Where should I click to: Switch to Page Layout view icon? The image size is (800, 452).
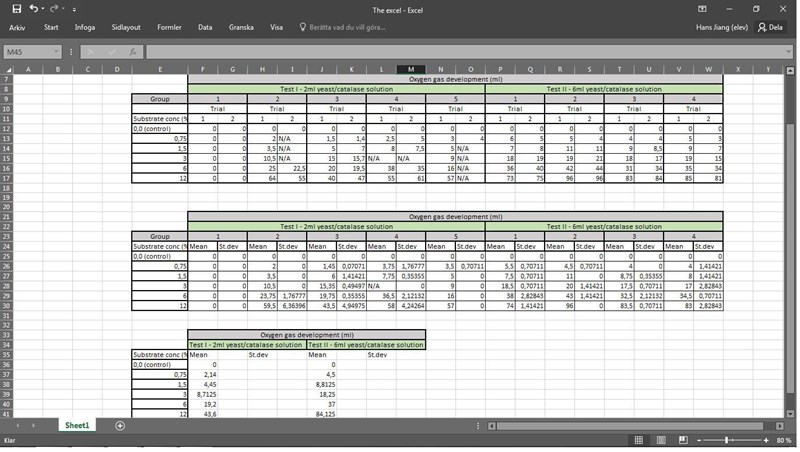click(659, 440)
